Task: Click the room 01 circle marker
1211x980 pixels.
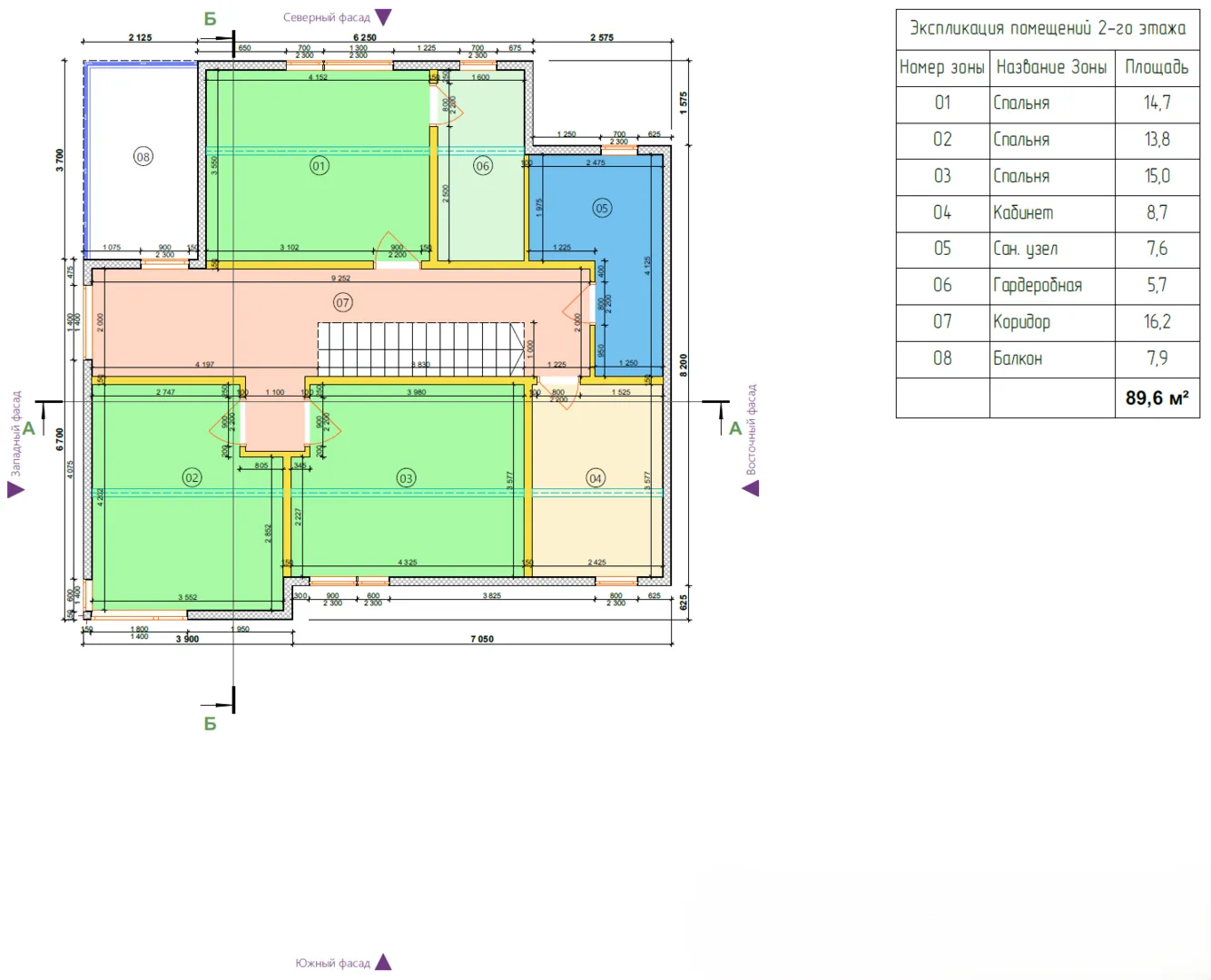Action: pos(319,166)
